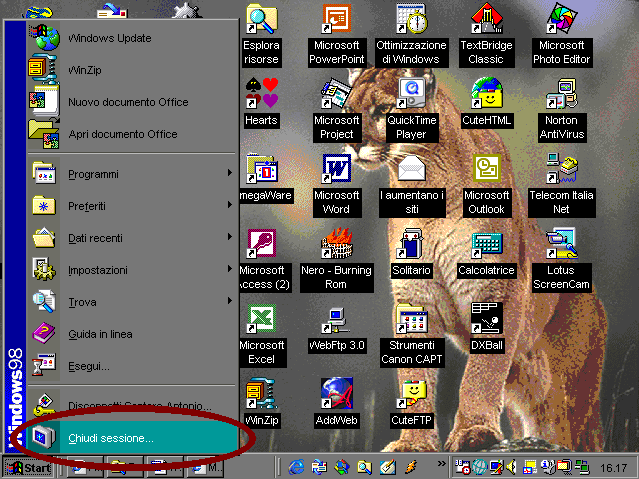Switch to the taskbar window button labeled M..
The width and height of the screenshot is (639, 479).
tap(204, 467)
